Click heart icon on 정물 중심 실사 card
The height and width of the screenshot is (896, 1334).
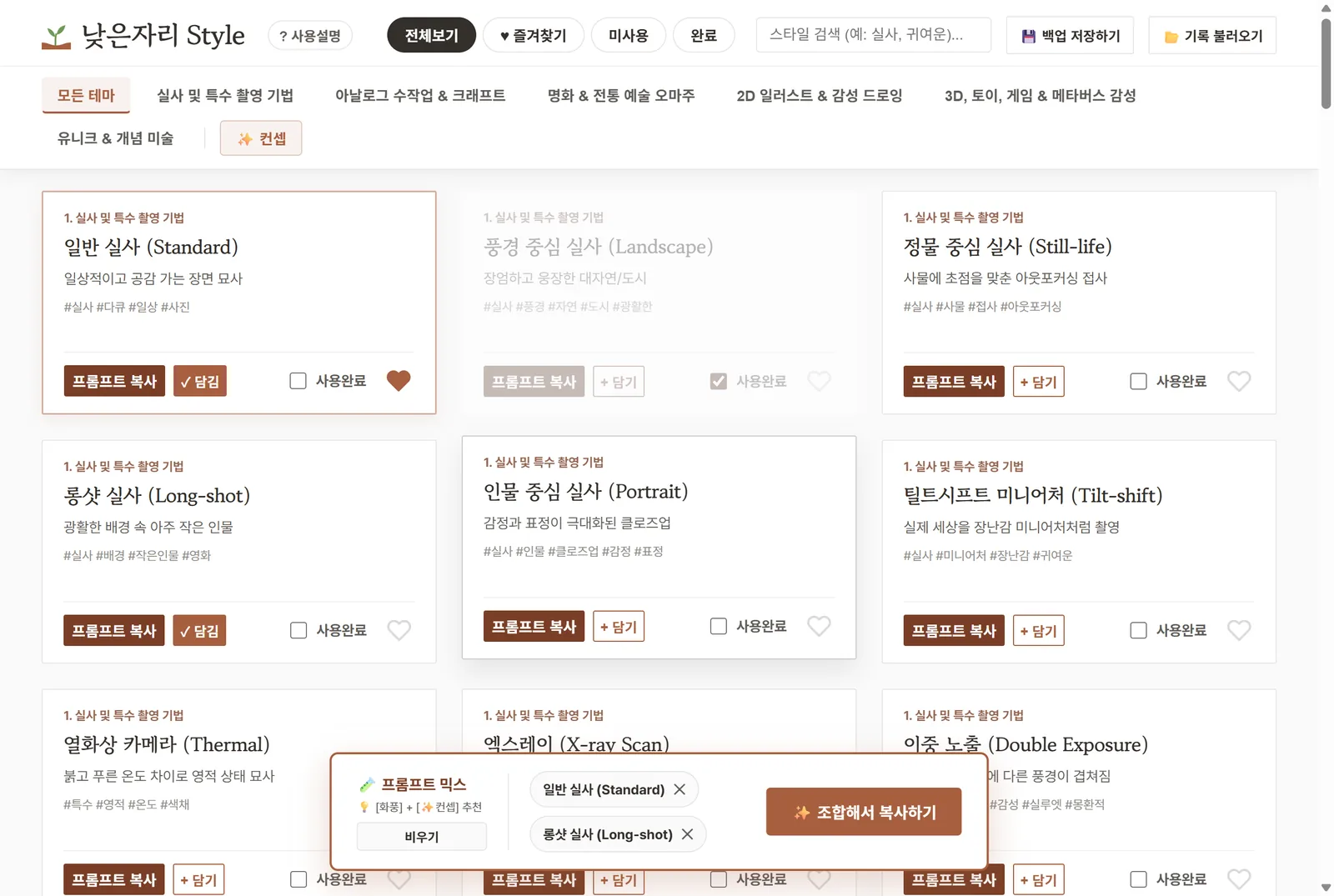tap(1239, 381)
